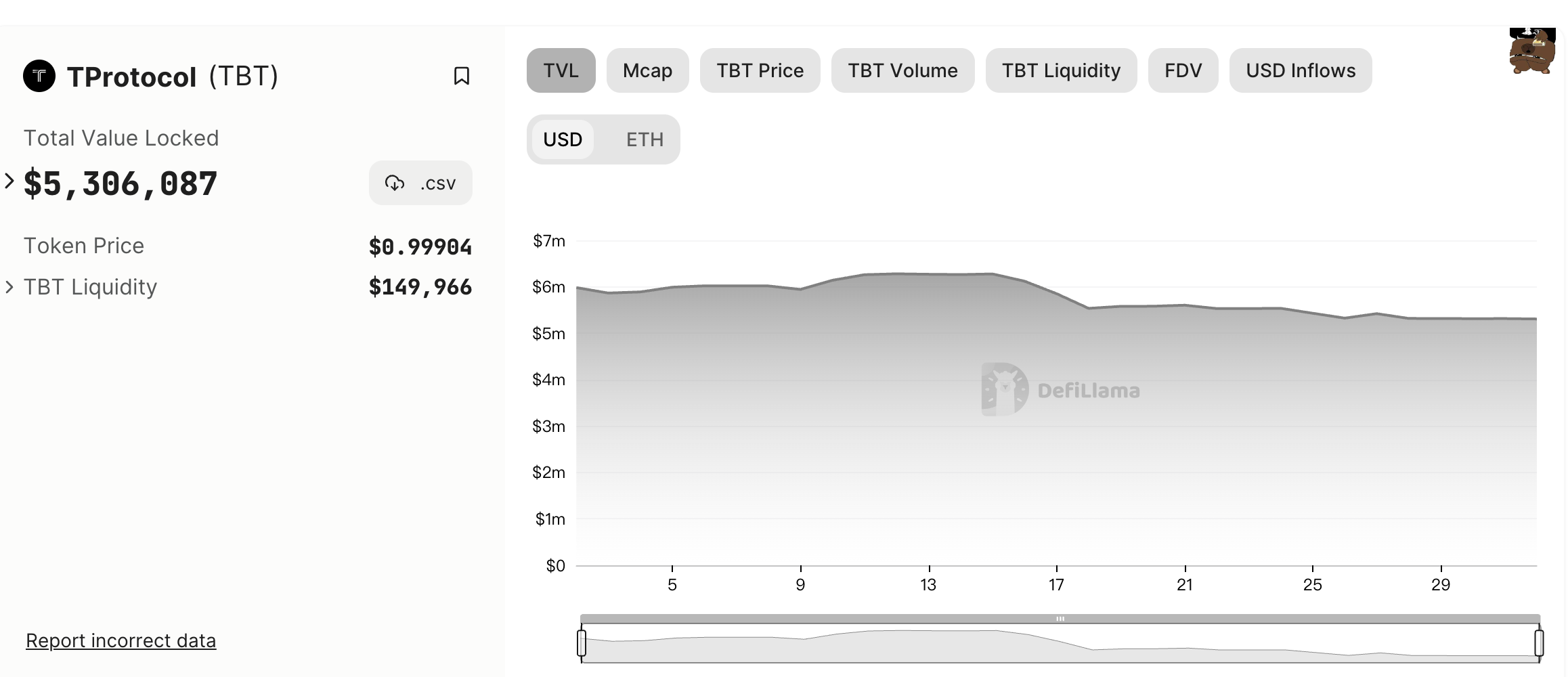
Task: Toggle the TVL chart metric
Action: [x=561, y=70]
